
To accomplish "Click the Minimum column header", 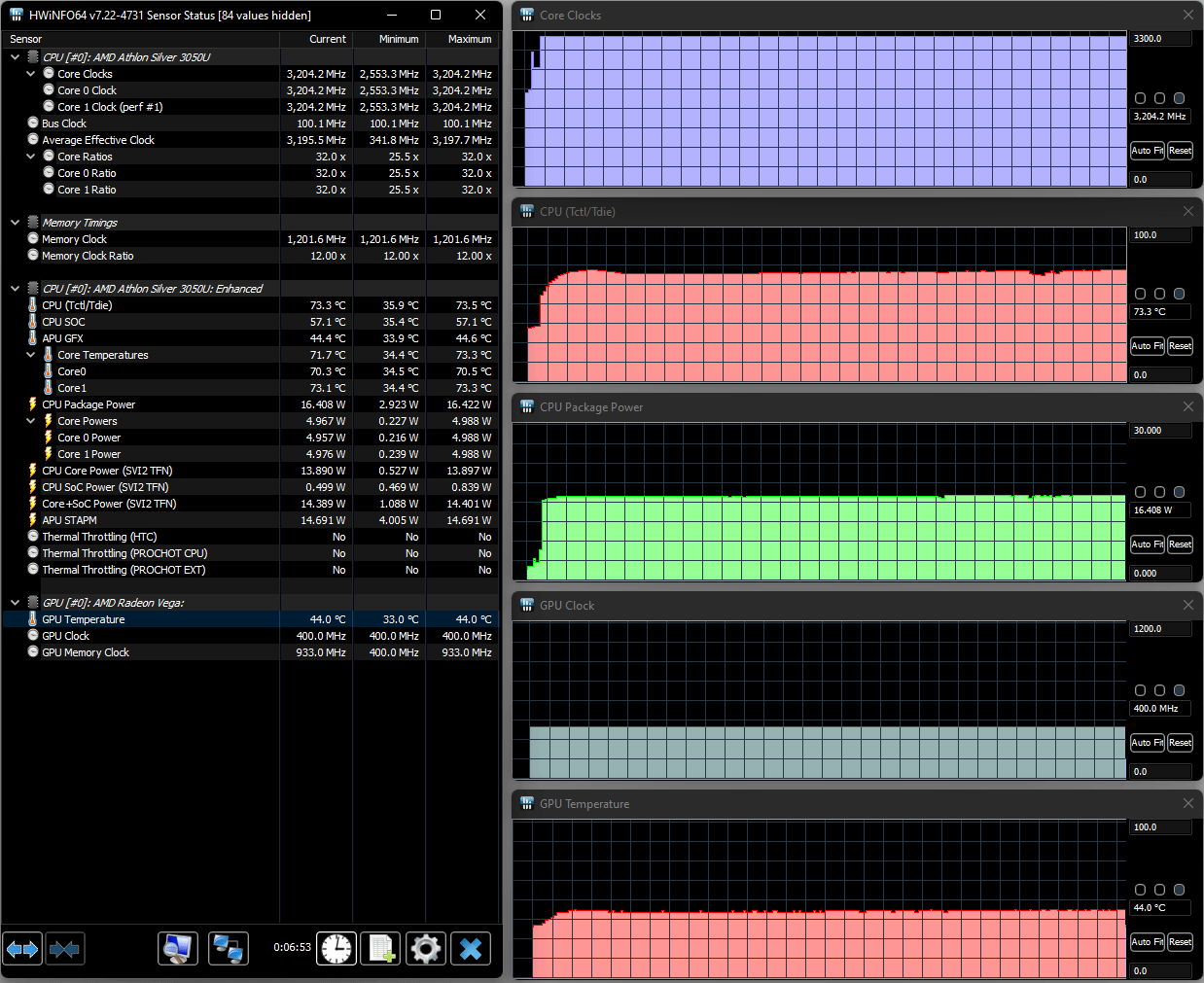I will tap(389, 39).
